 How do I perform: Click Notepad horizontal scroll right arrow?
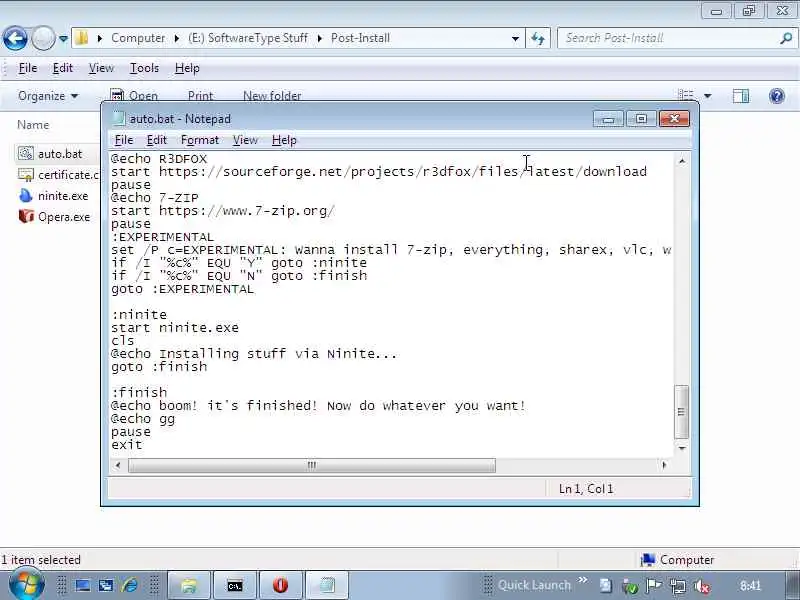click(x=664, y=465)
